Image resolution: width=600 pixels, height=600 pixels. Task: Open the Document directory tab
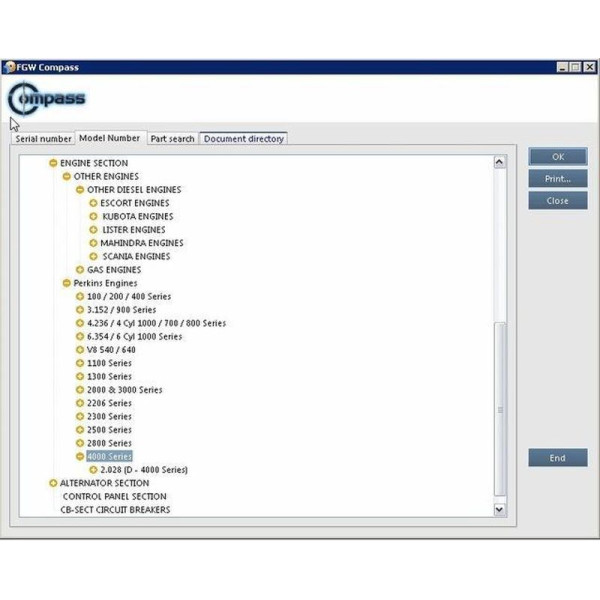coord(244,139)
